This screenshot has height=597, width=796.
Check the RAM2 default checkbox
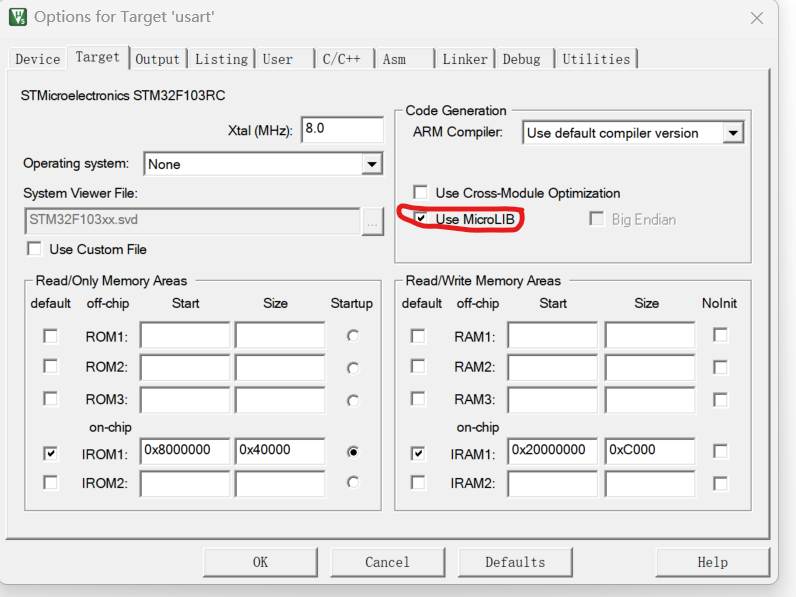pos(418,367)
